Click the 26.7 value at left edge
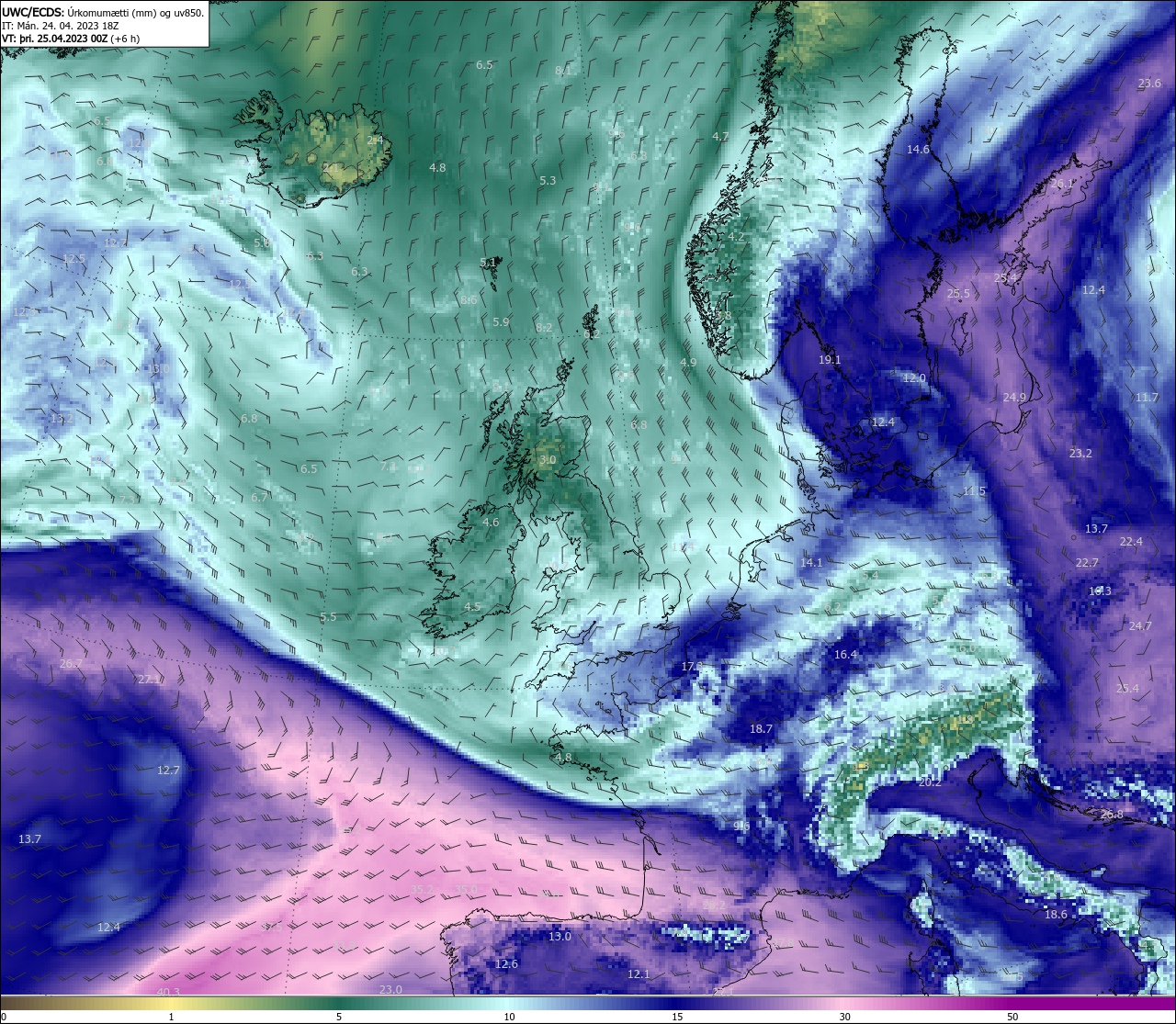This screenshot has height=1024, width=1176. 71,664
